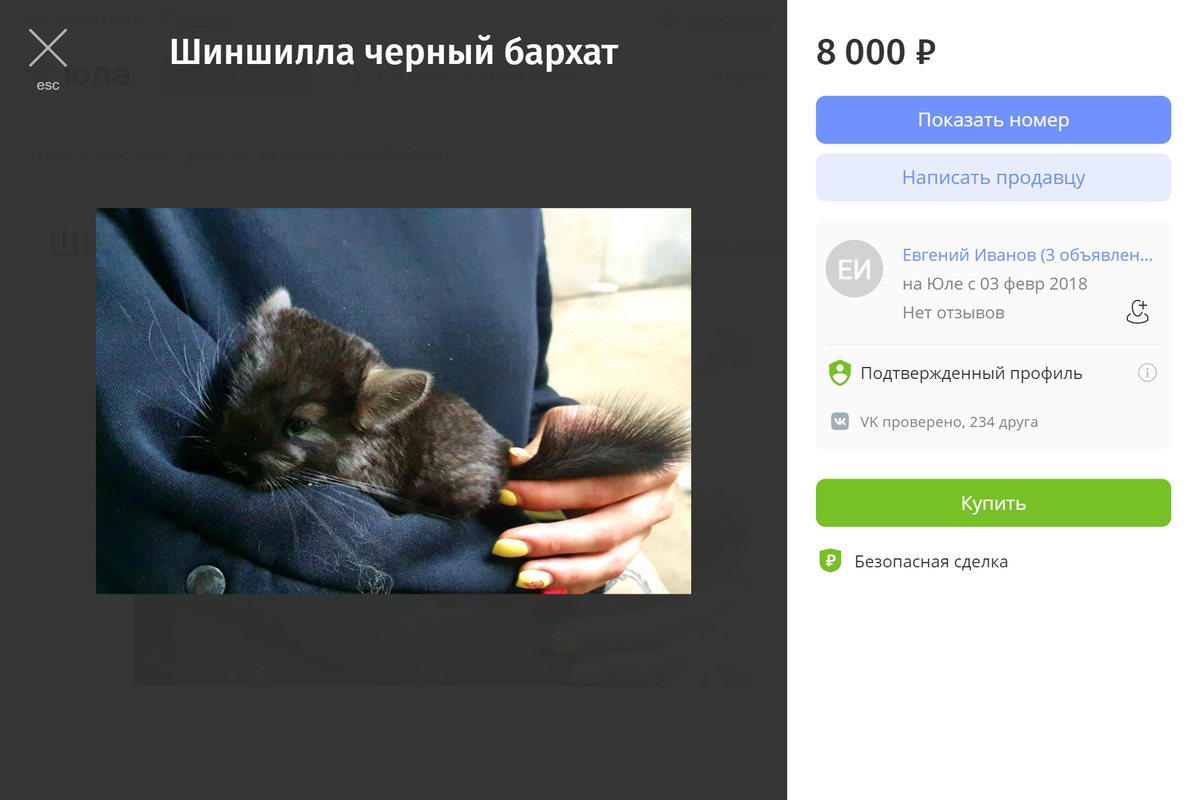Click the Нет отзывов text
Viewport: 1200px width, 800px height.
tap(953, 313)
